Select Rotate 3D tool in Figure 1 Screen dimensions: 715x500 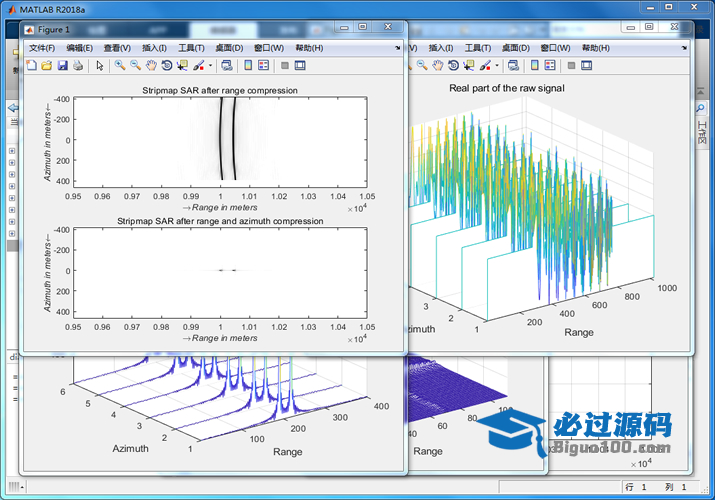click(x=167, y=66)
